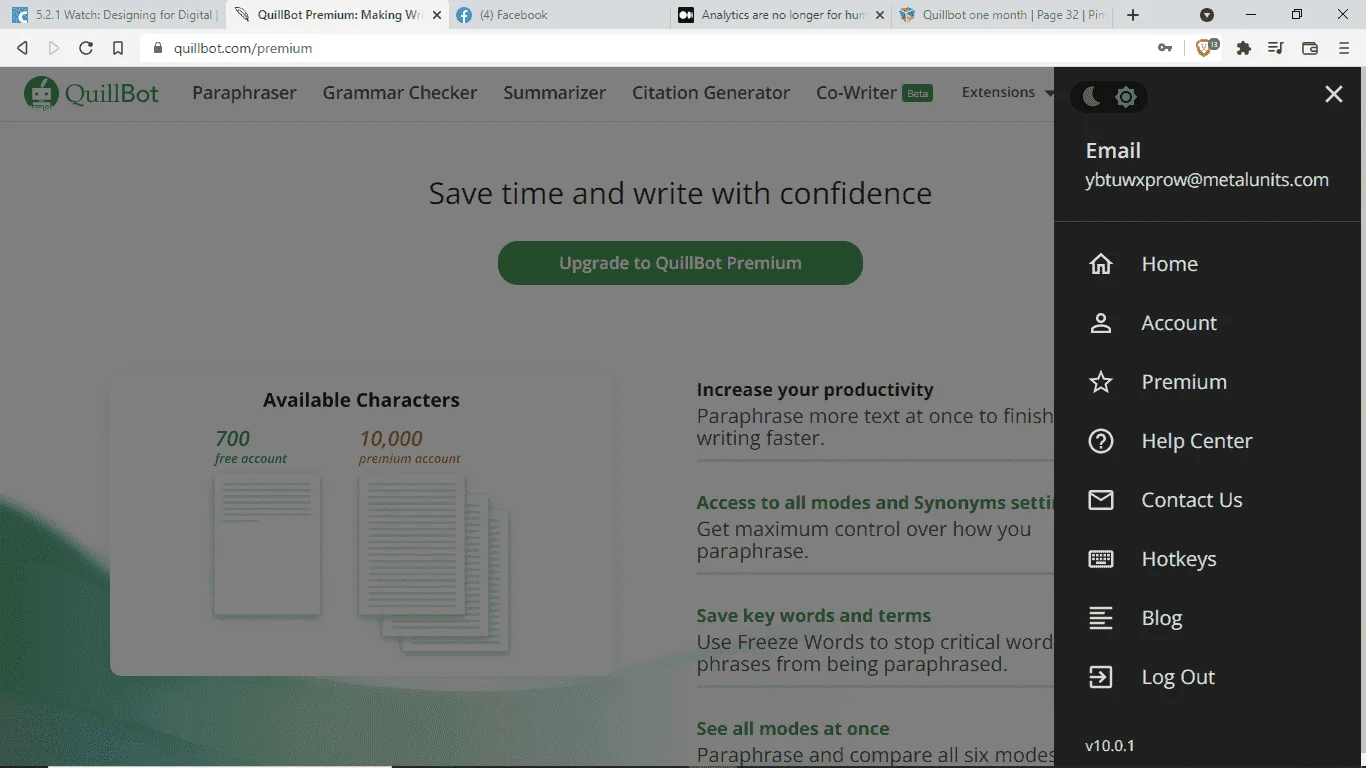Viewport: 1366px width, 768px height.
Task: Click See all modes at once heading
Action: click(793, 729)
